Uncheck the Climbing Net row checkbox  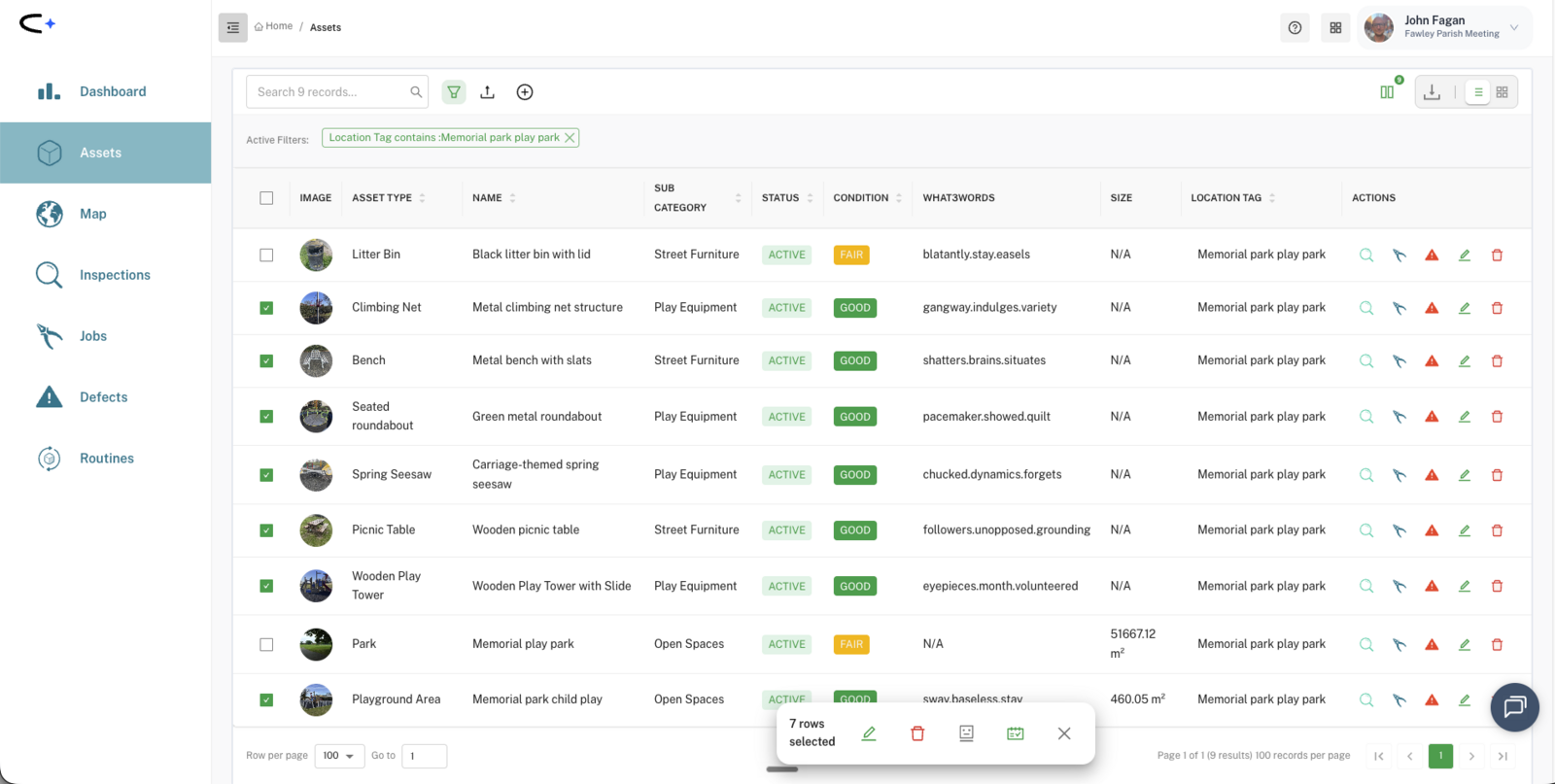266,308
